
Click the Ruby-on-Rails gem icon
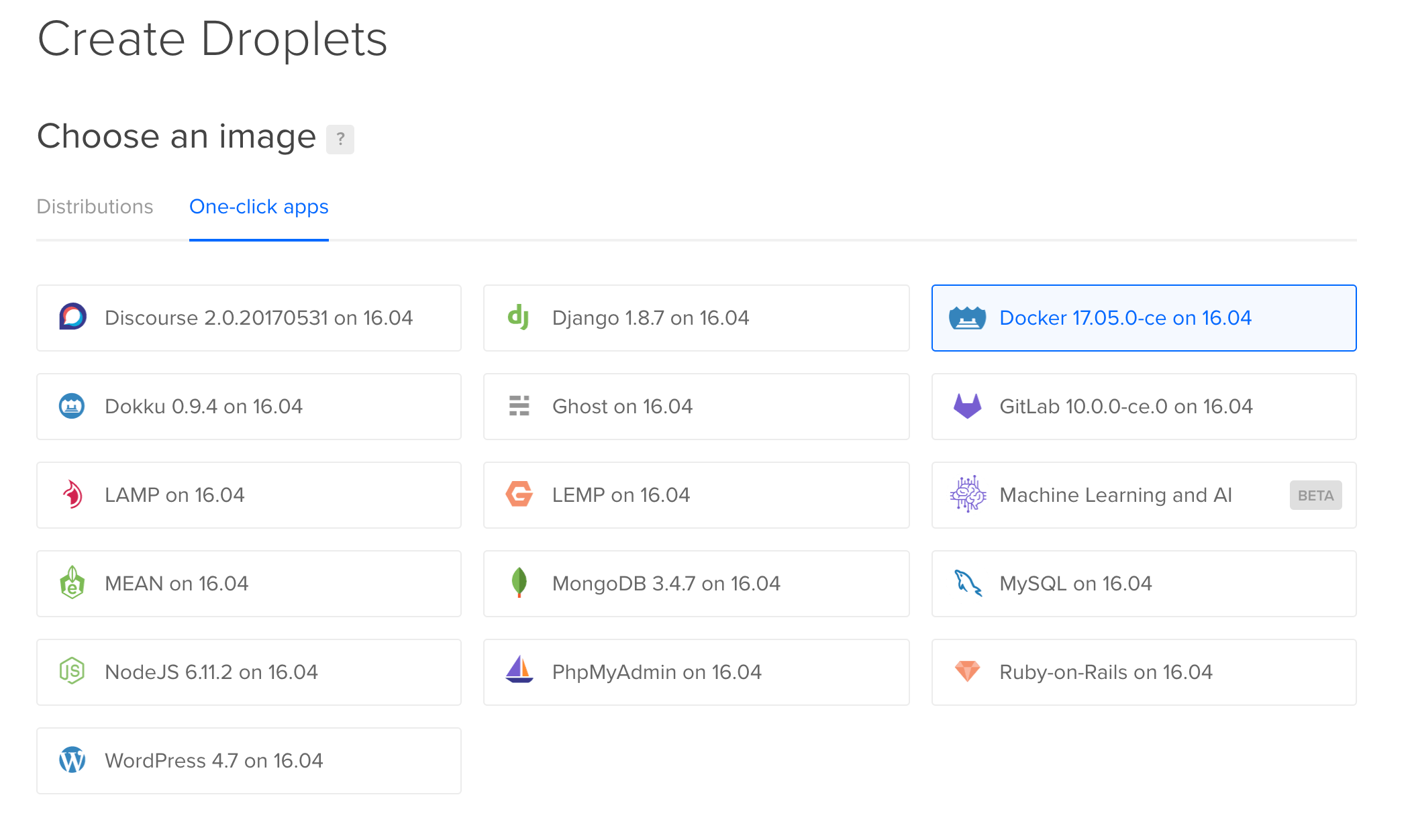(967, 671)
